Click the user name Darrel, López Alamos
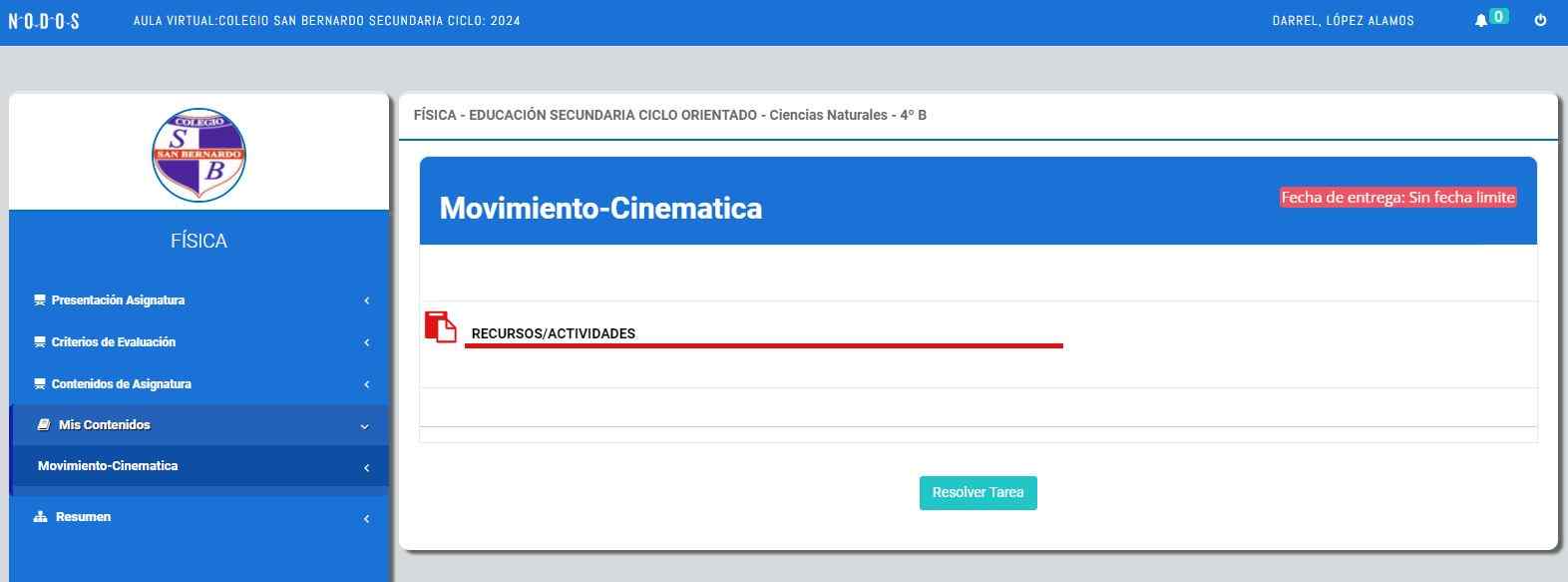This screenshot has width=1568, height=582. click(1343, 21)
